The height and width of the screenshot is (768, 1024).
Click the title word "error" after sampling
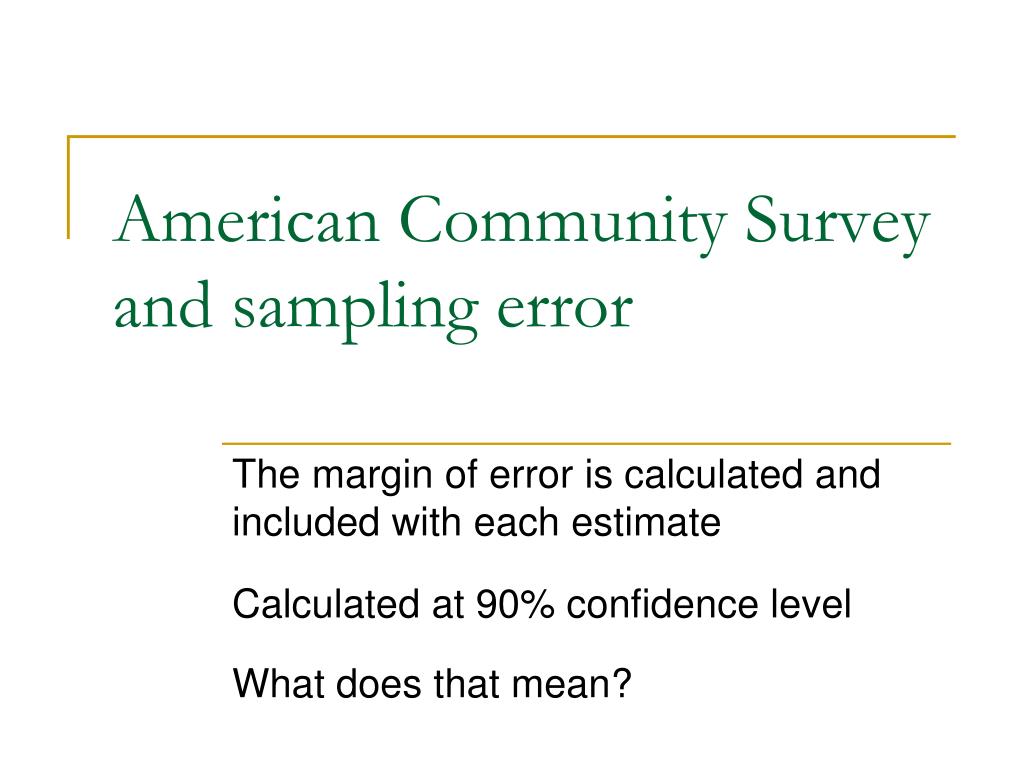(564, 310)
